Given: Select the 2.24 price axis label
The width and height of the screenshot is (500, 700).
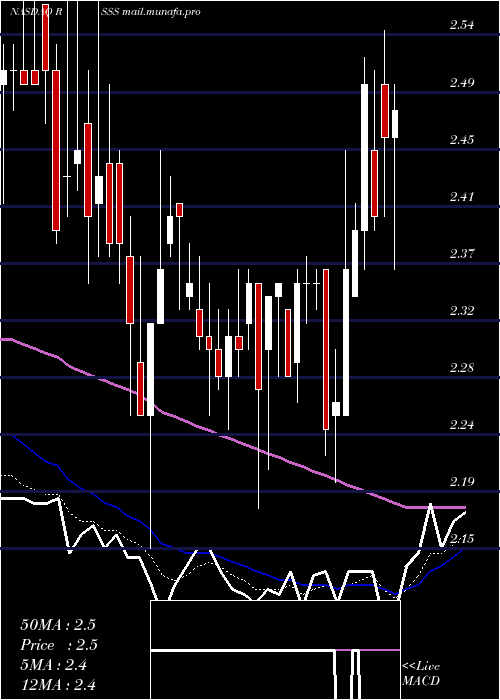Looking at the screenshot, I should pos(461,425).
